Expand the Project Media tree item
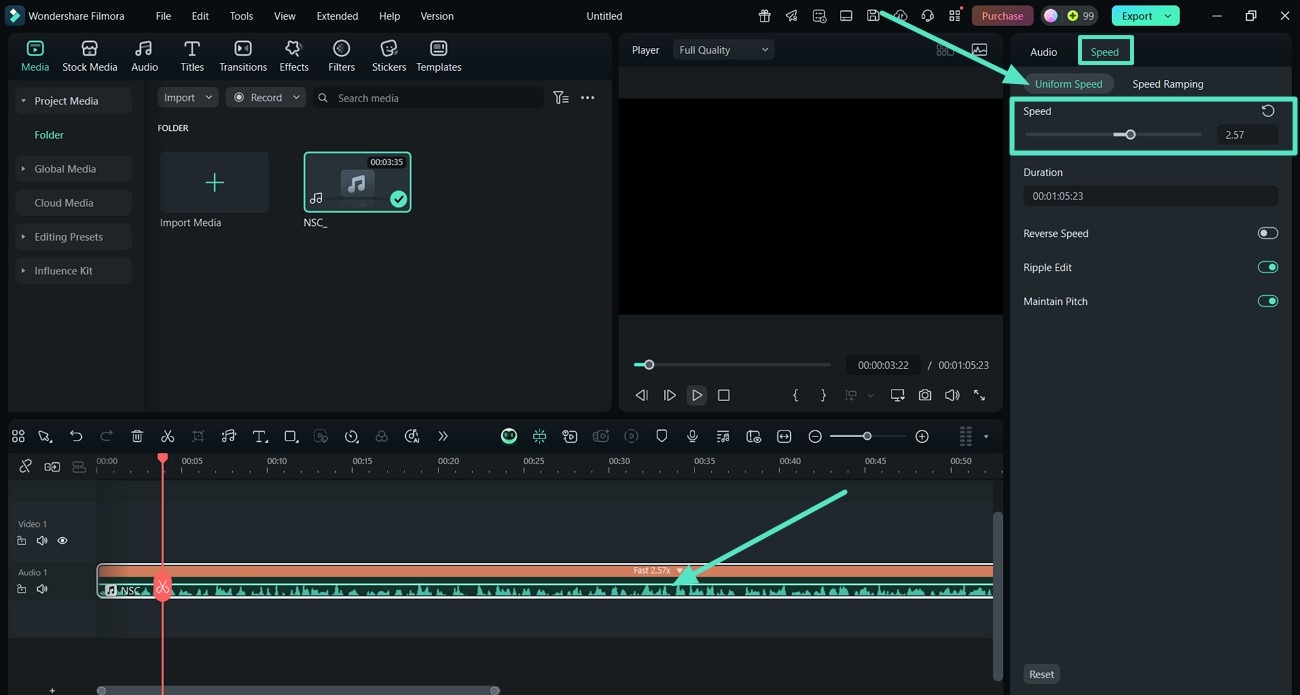This screenshot has height=695, width=1300. tap(24, 101)
